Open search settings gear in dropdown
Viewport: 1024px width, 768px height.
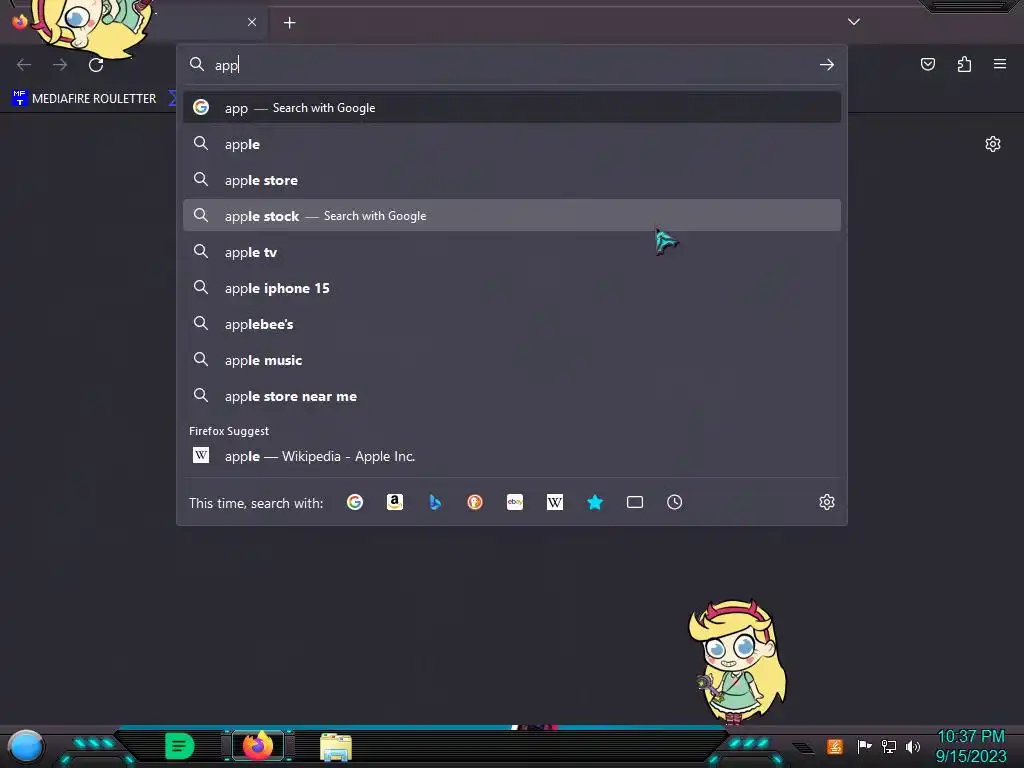pyautogui.click(x=827, y=502)
